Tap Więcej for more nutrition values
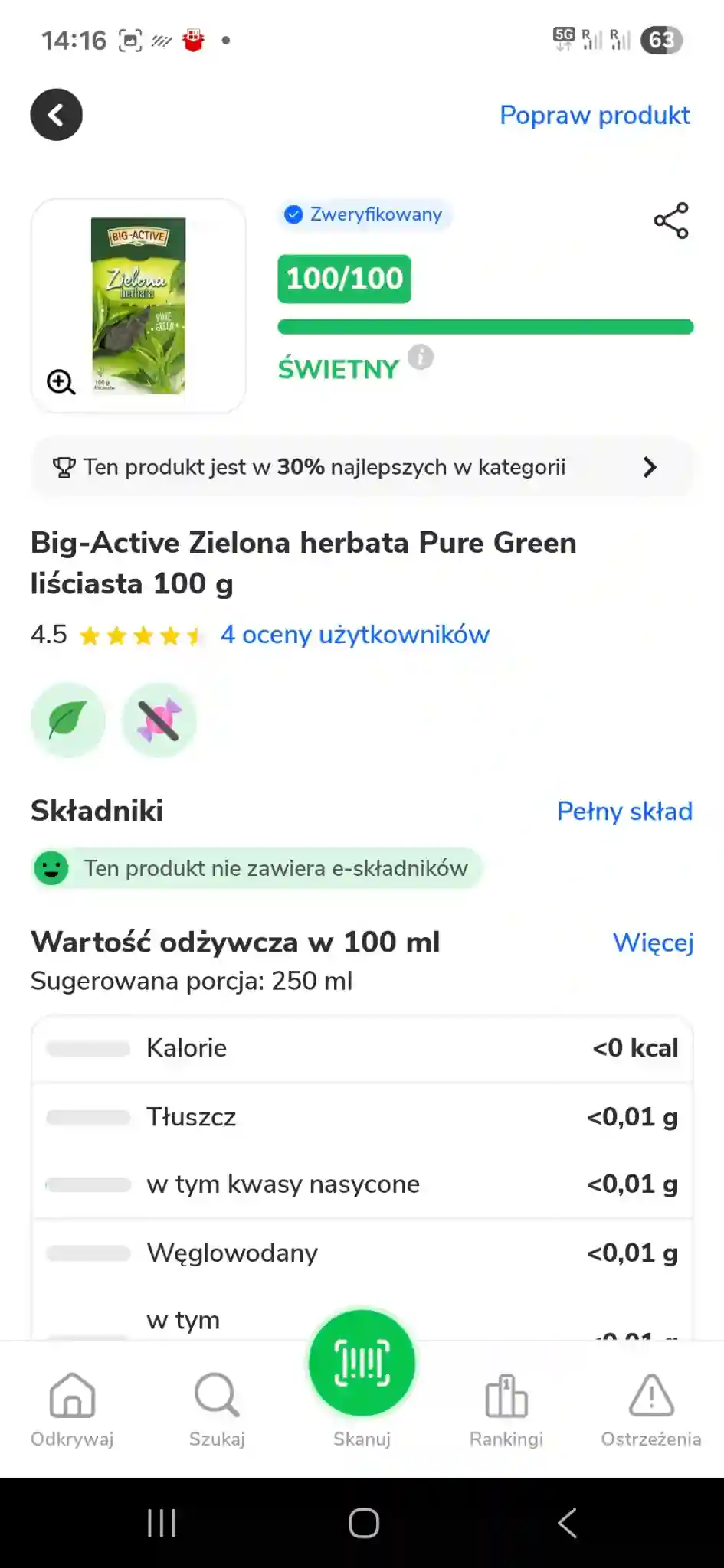724x1568 pixels. pos(653,942)
